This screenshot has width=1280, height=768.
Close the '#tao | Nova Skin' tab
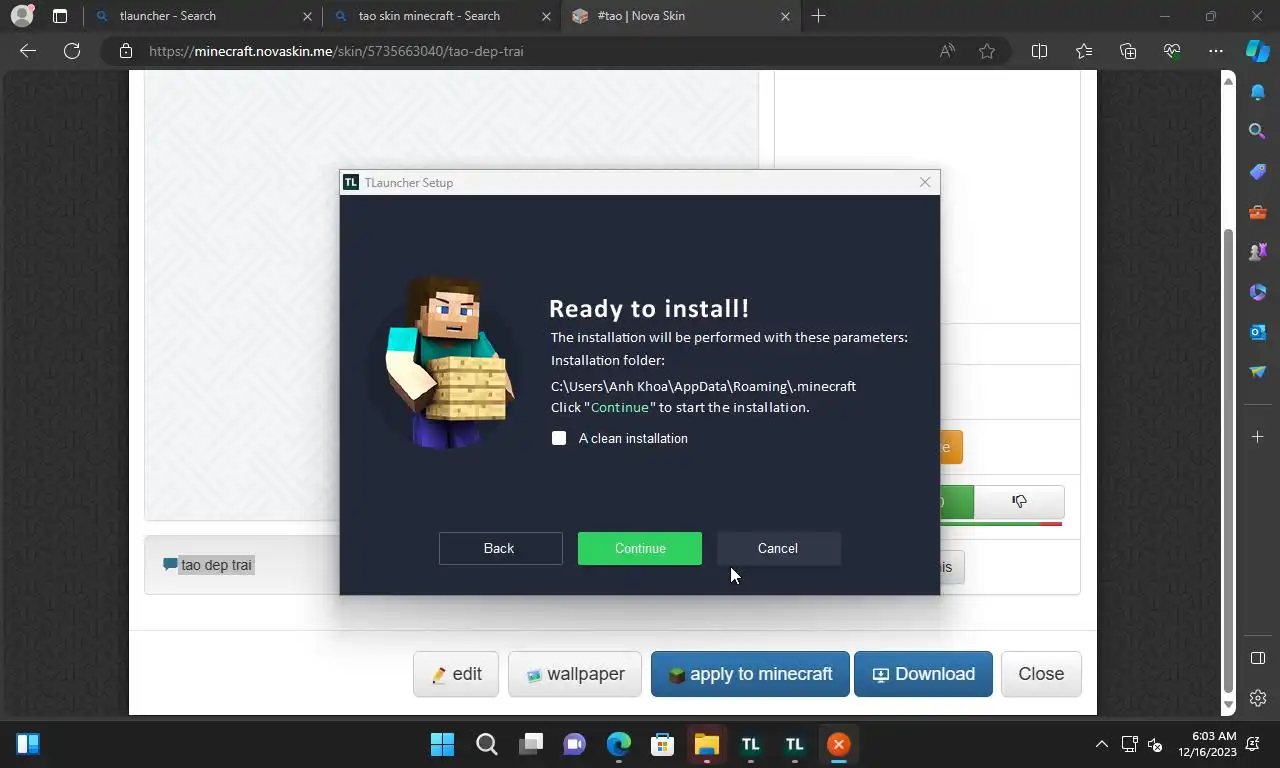pyautogui.click(x=785, y=16)
